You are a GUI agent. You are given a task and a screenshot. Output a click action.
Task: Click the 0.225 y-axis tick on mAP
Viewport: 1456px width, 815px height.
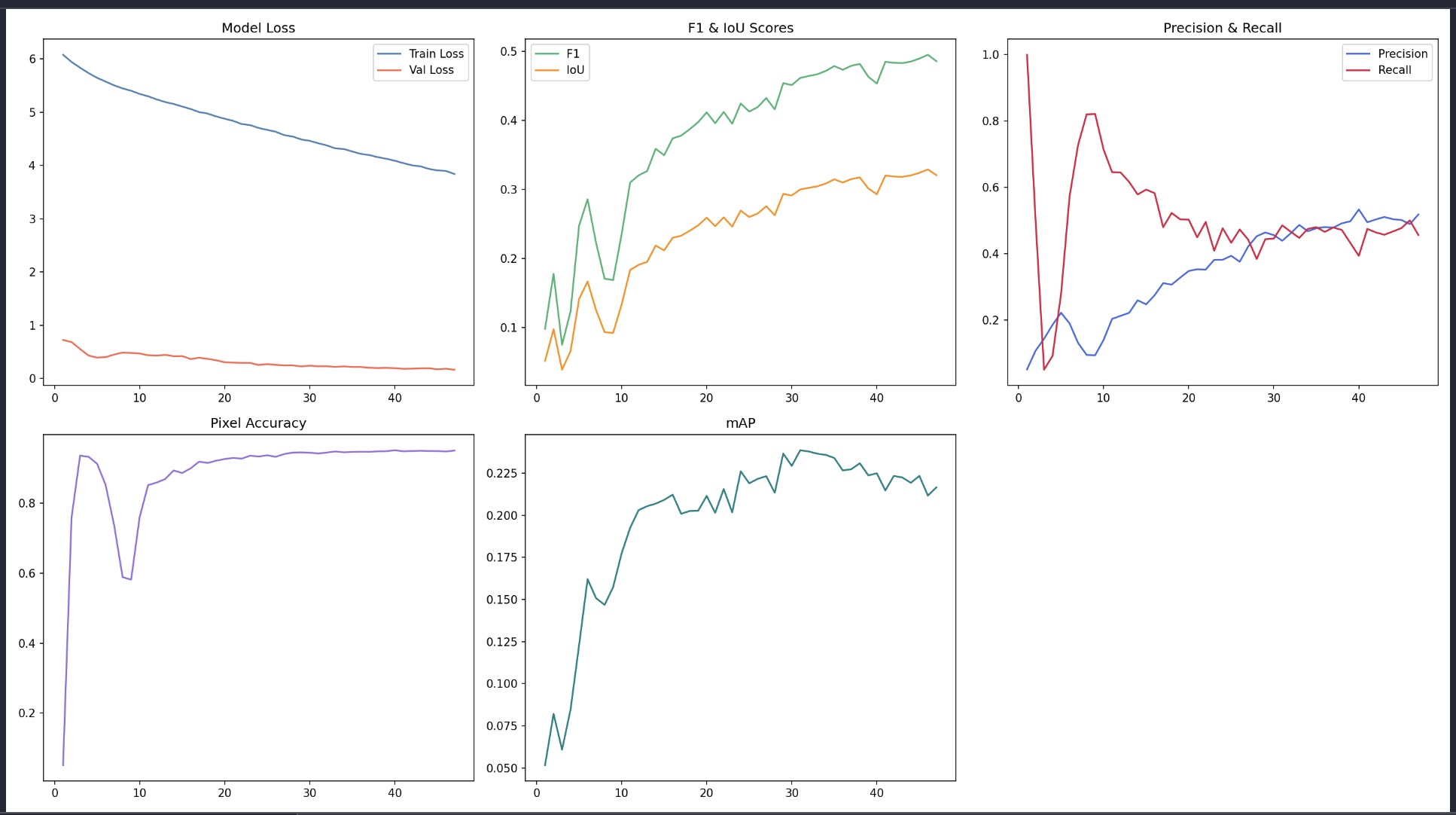click(x=501, y=473)
